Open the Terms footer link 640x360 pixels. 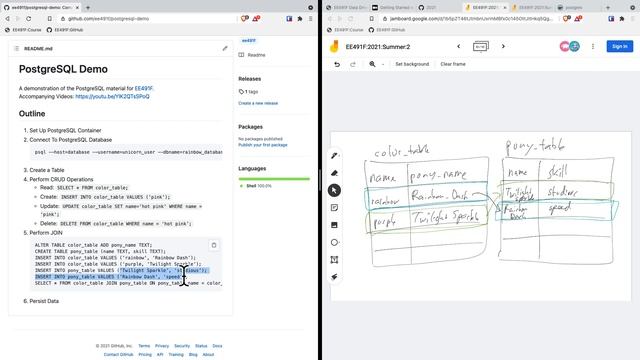144,346
